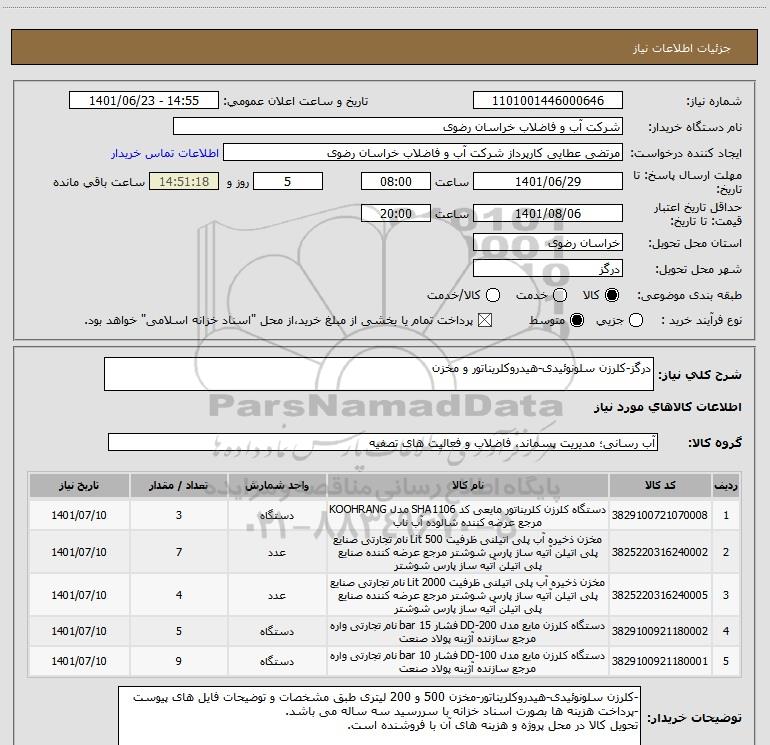
Task: Click the DD-100 chlorinator product name cell
Action: click(x=468, y=661)
